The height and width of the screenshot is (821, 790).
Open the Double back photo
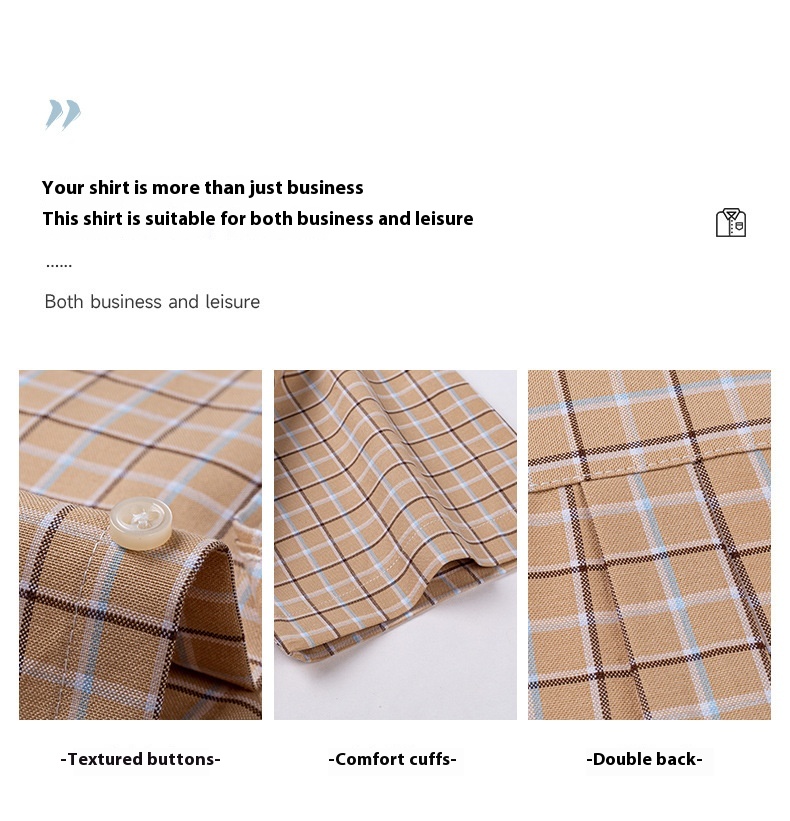click(649, 545)
